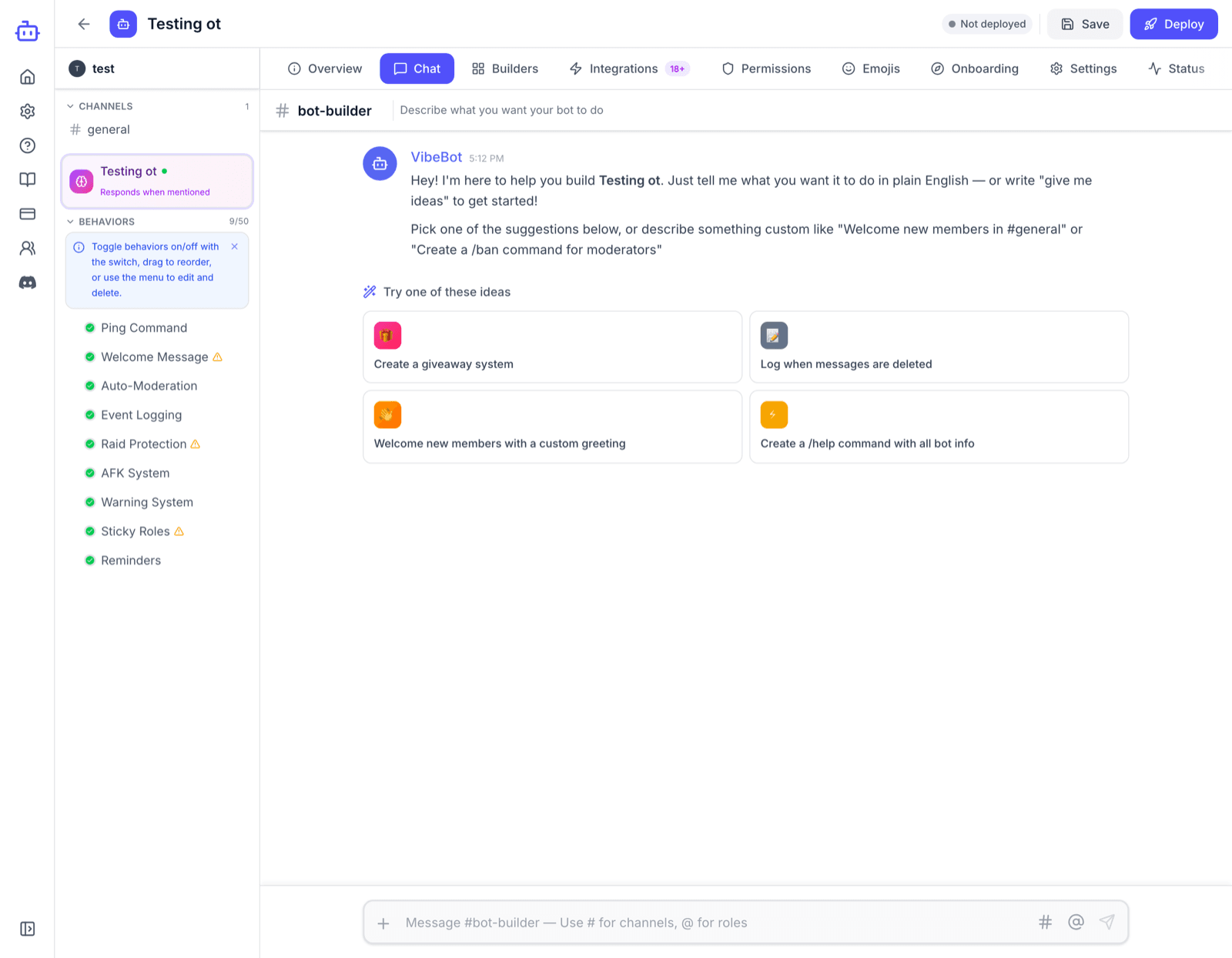Toggle Raid Protection status dot
This screenshot has width=1232, height=958.
coord(89,444)
